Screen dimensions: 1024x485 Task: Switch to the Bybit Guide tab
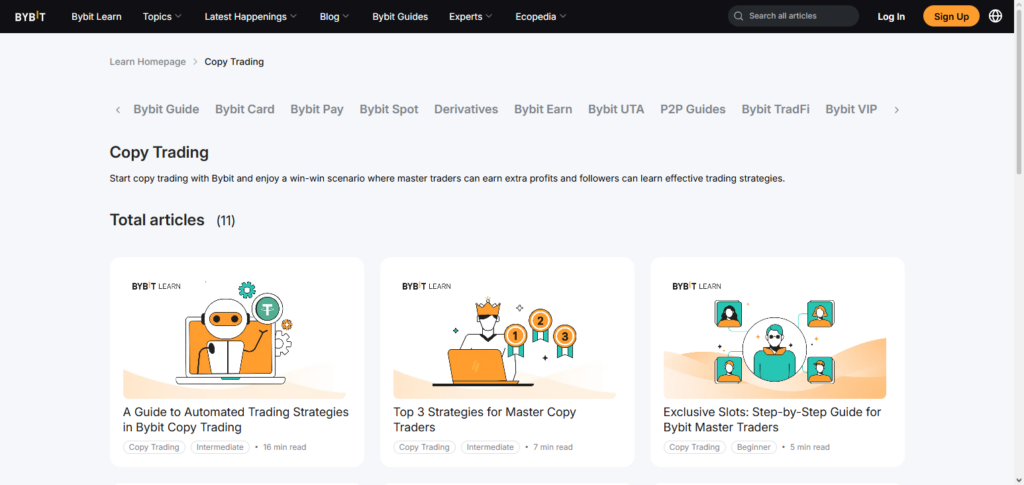[x=166, y=110]
